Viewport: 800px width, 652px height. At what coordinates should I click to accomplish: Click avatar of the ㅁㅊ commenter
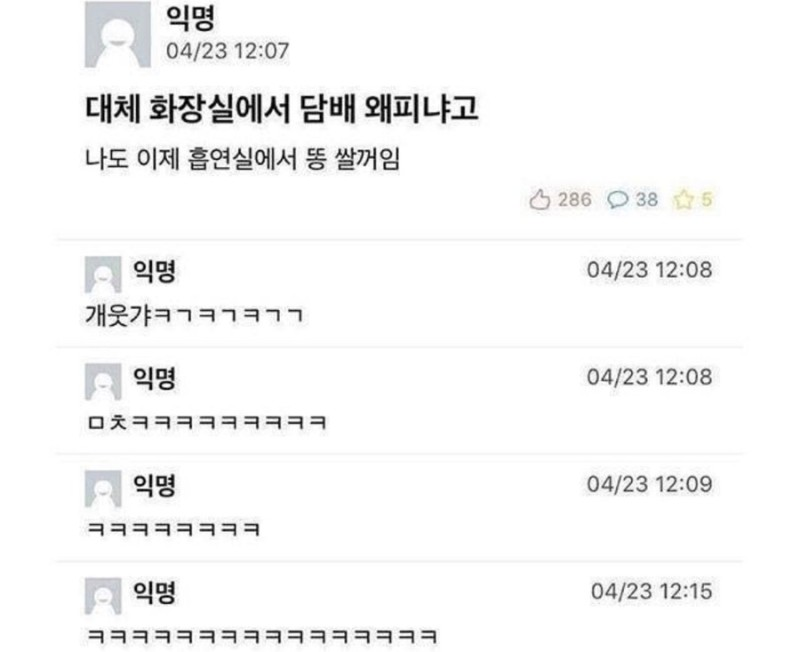[103, 382]
